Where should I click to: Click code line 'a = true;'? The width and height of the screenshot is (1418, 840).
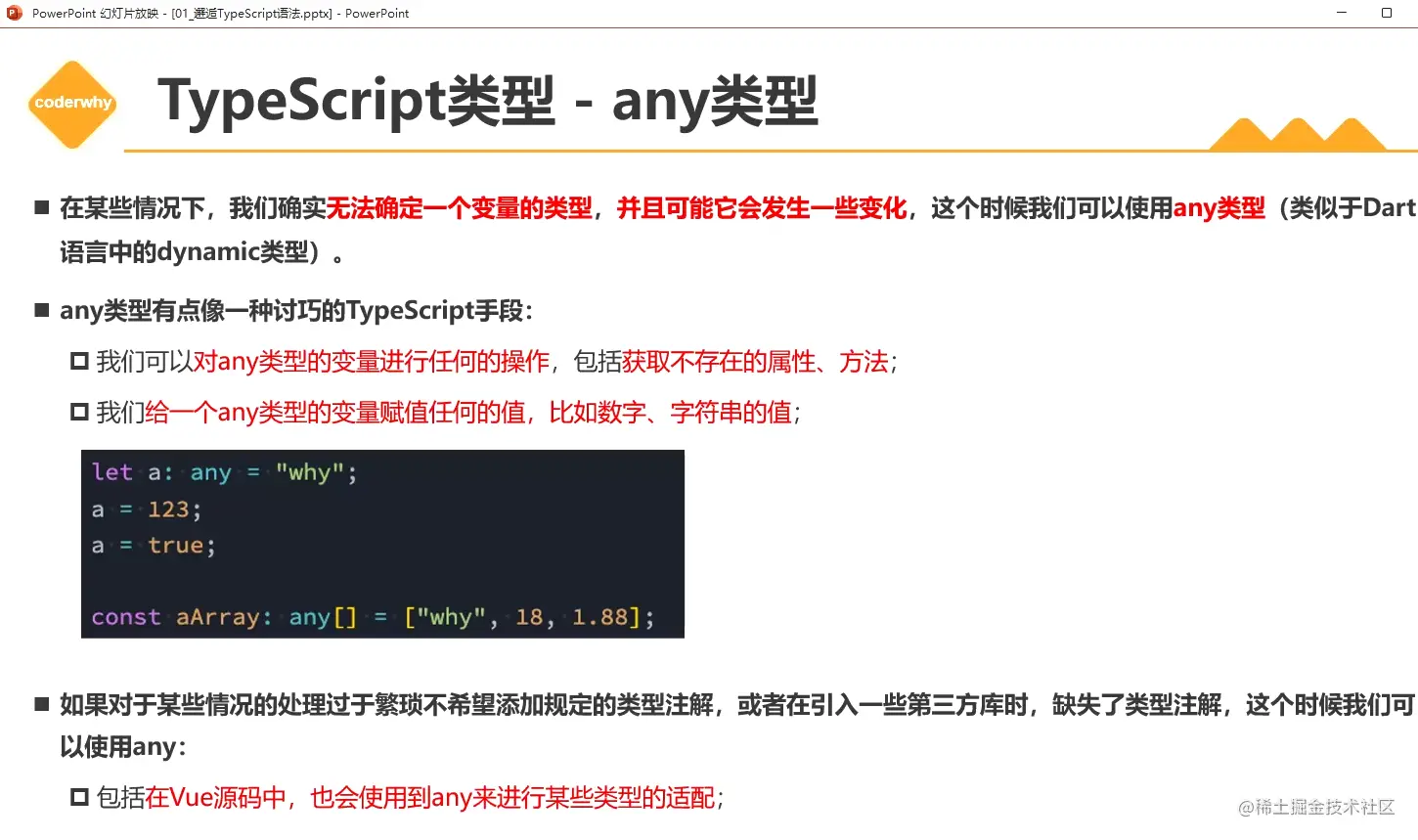(154, 546)
